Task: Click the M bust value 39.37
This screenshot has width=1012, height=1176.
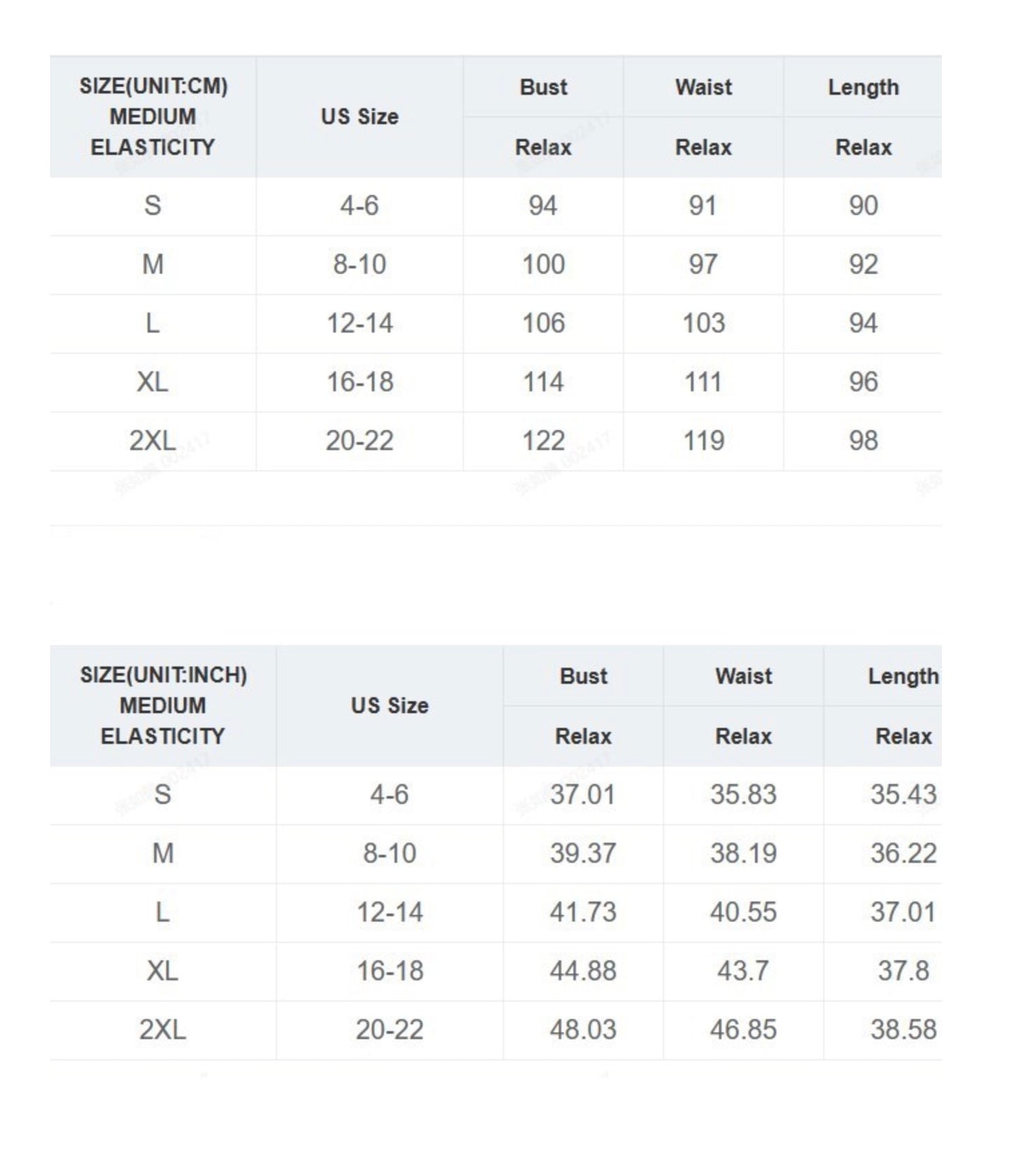Action: [583, 853]
